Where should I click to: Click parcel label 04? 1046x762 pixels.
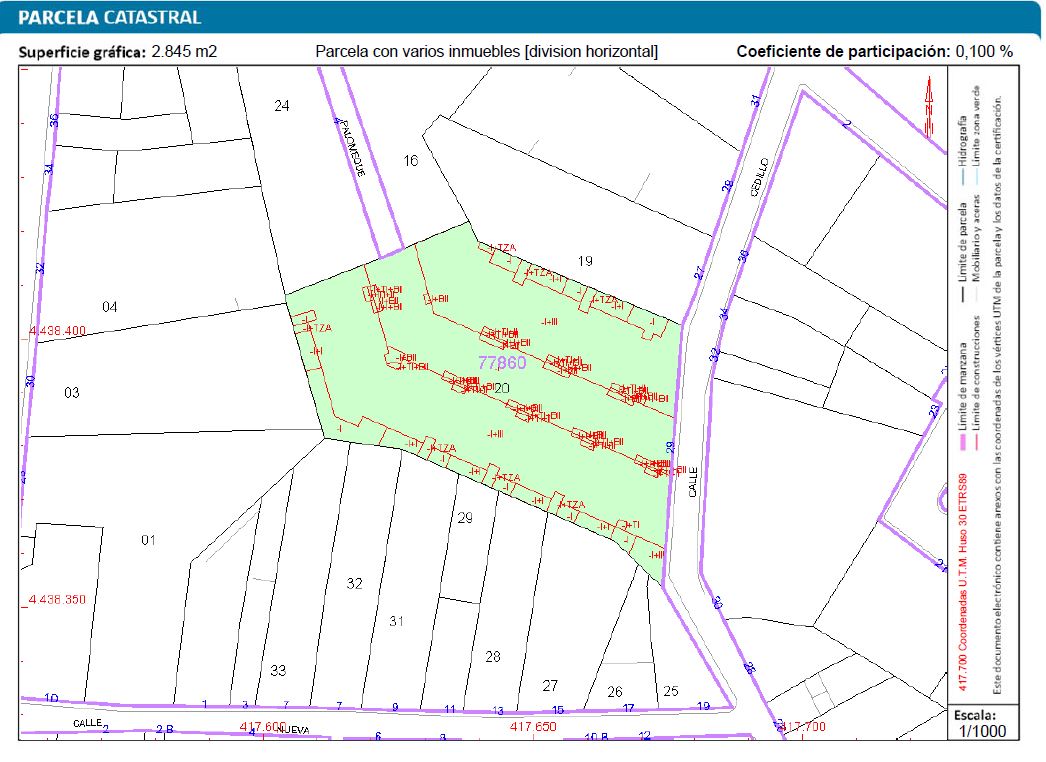click(110, 307)
